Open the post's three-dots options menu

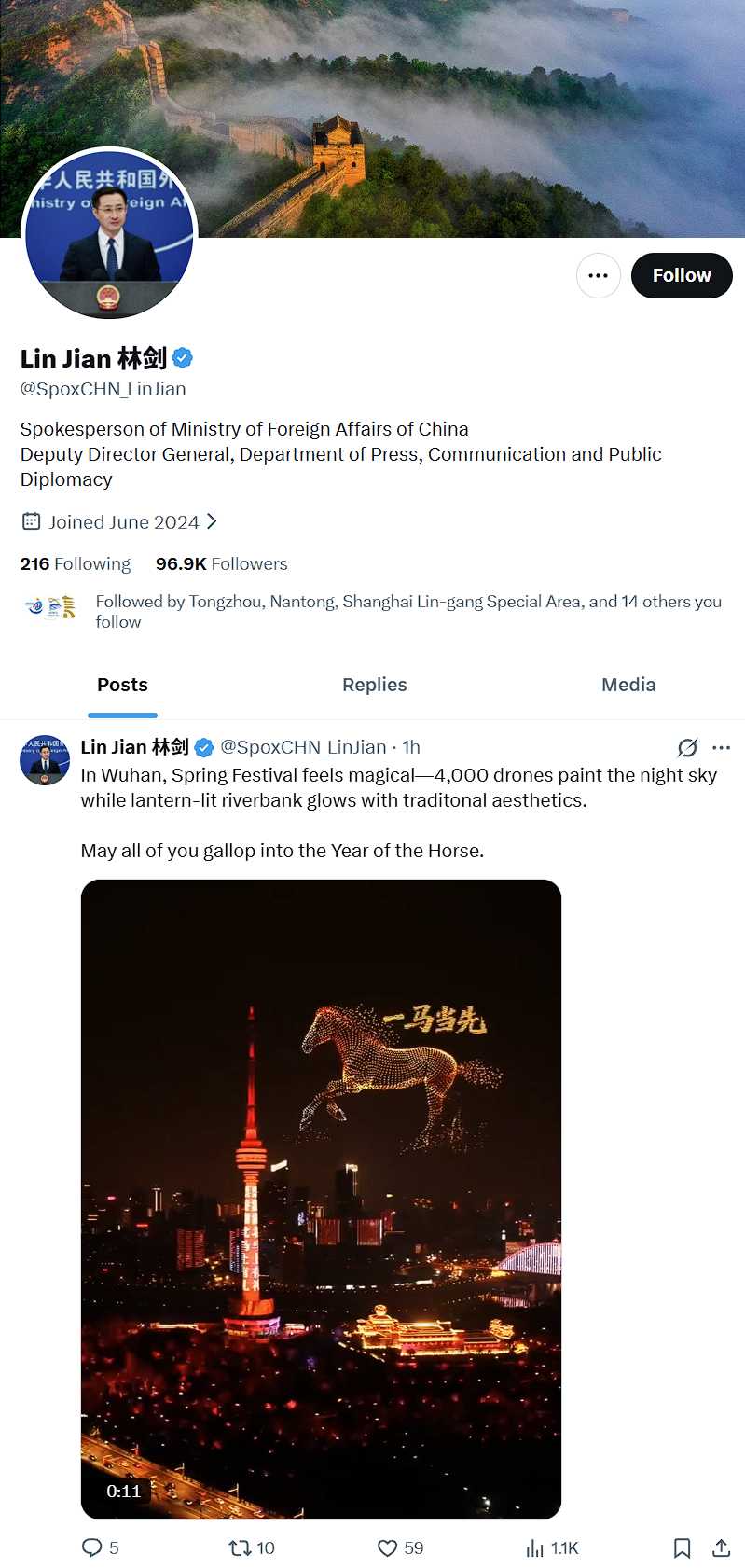click(x=721, y=747)
